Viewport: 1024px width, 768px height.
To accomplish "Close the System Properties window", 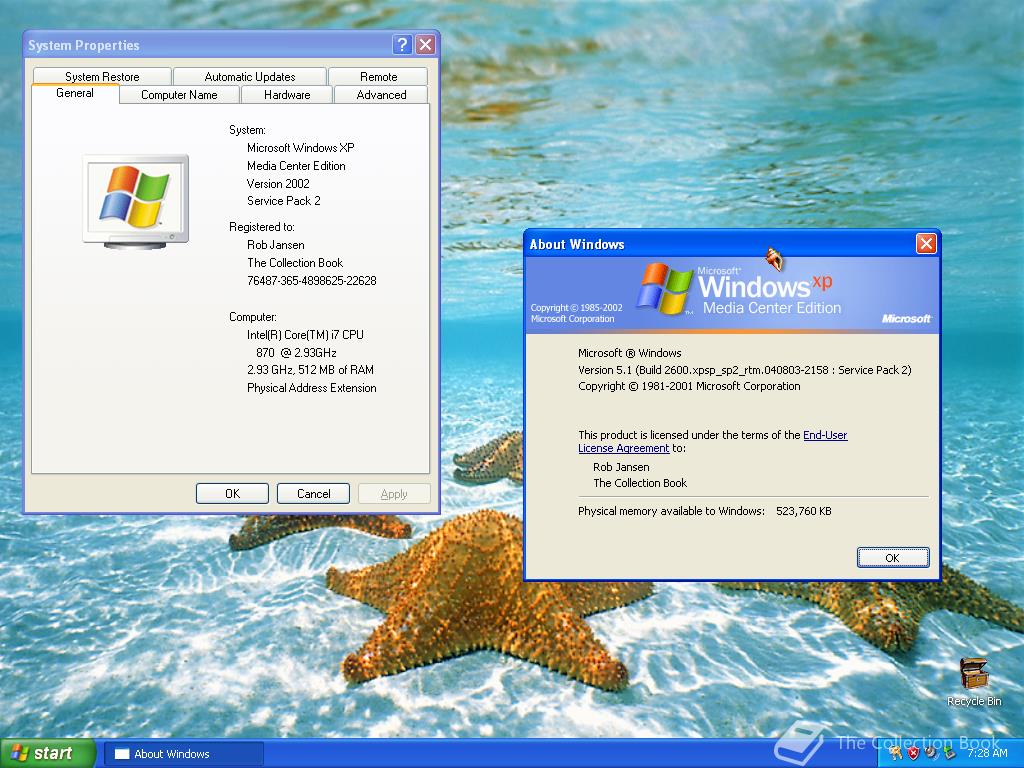I will tap(426, 45).
